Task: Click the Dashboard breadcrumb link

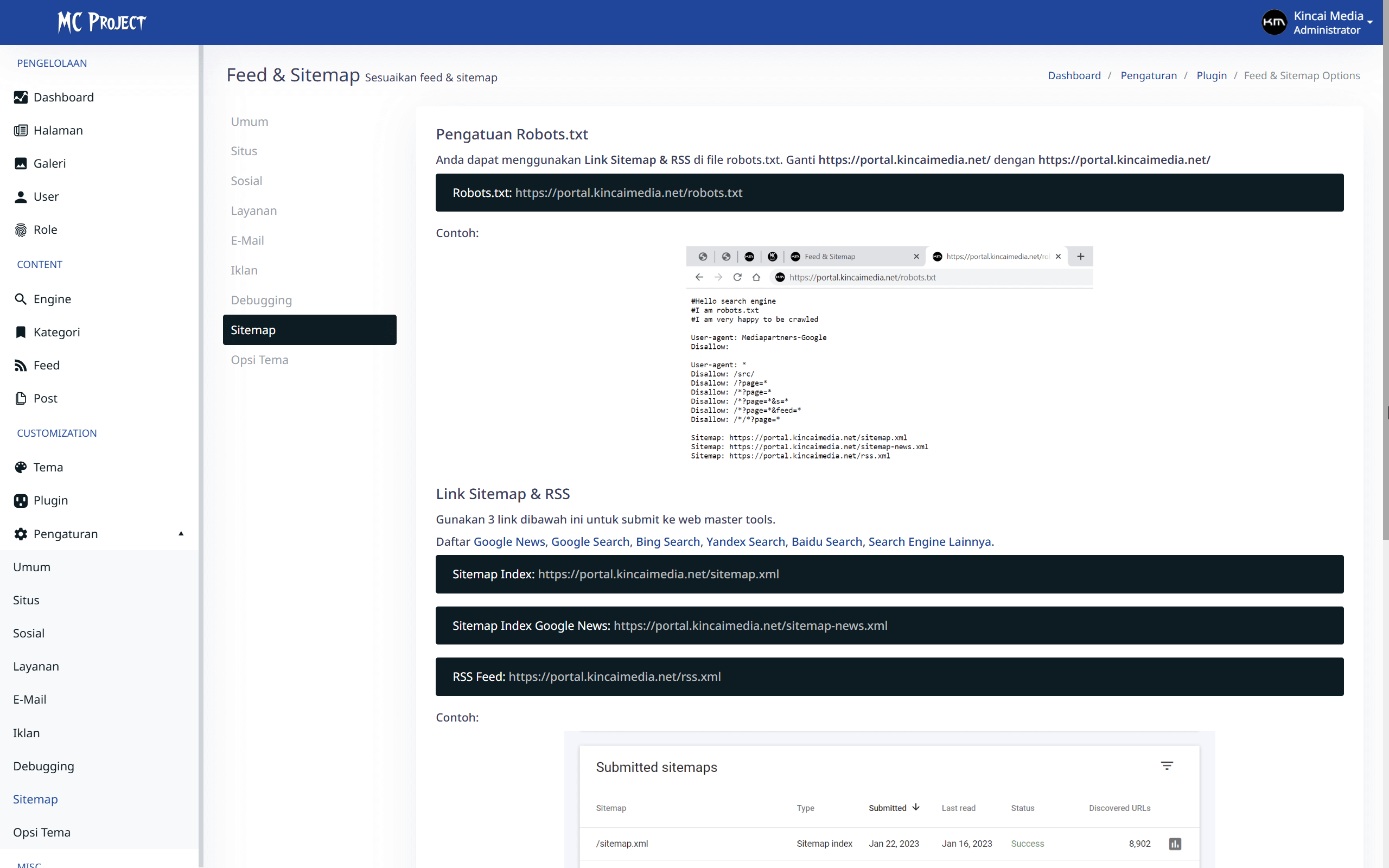Action: (1074, 75)
